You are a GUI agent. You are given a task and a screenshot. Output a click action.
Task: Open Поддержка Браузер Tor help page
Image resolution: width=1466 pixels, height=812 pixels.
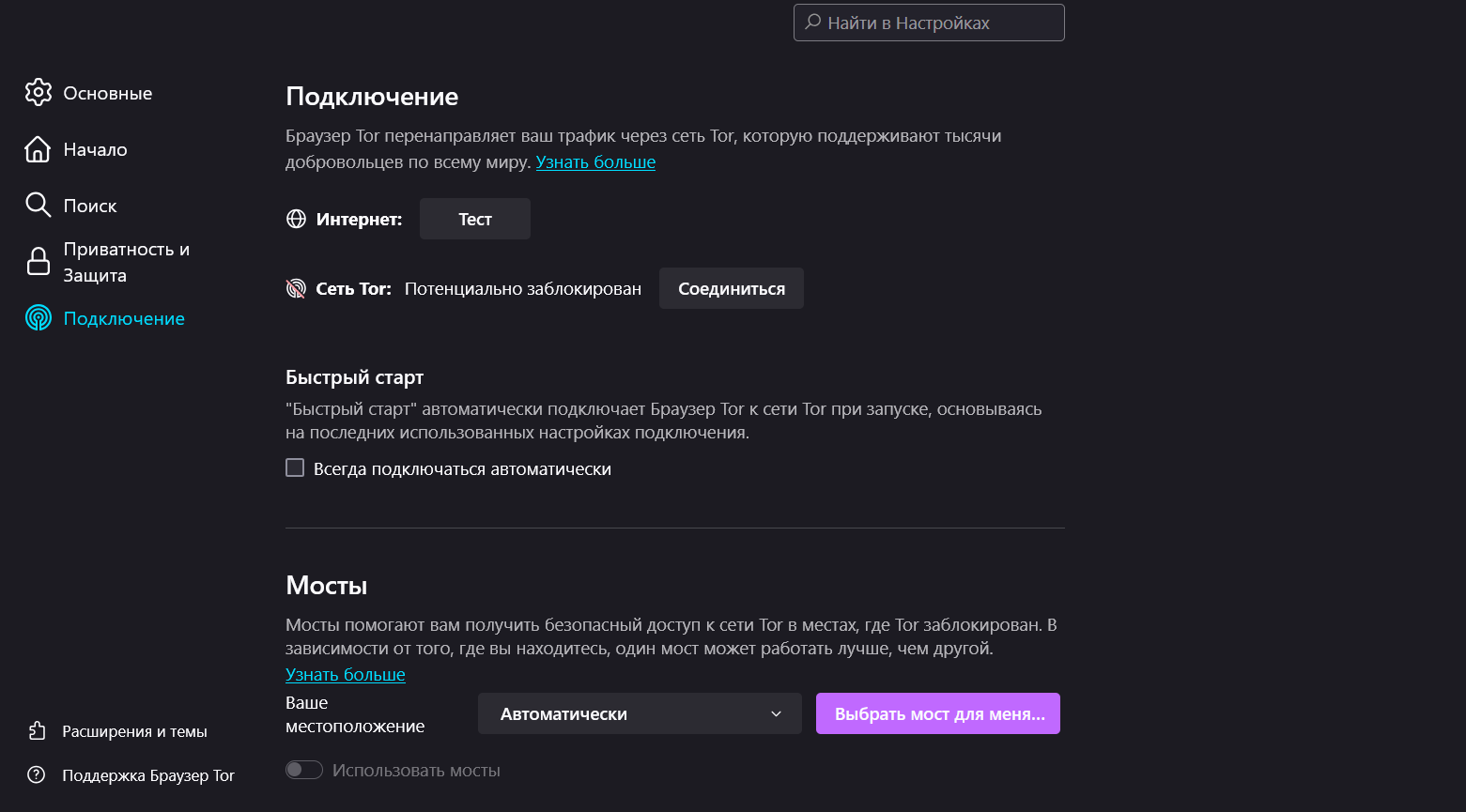[x=148, y=775]
